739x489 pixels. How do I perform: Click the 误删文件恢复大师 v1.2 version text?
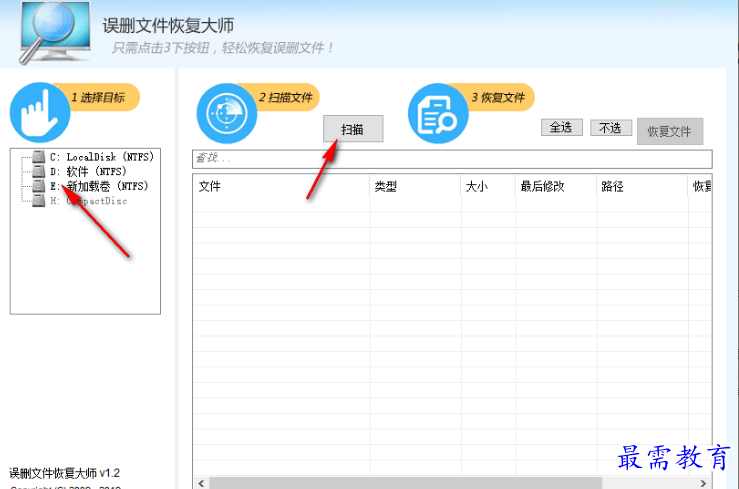click(x=65, y=473)
